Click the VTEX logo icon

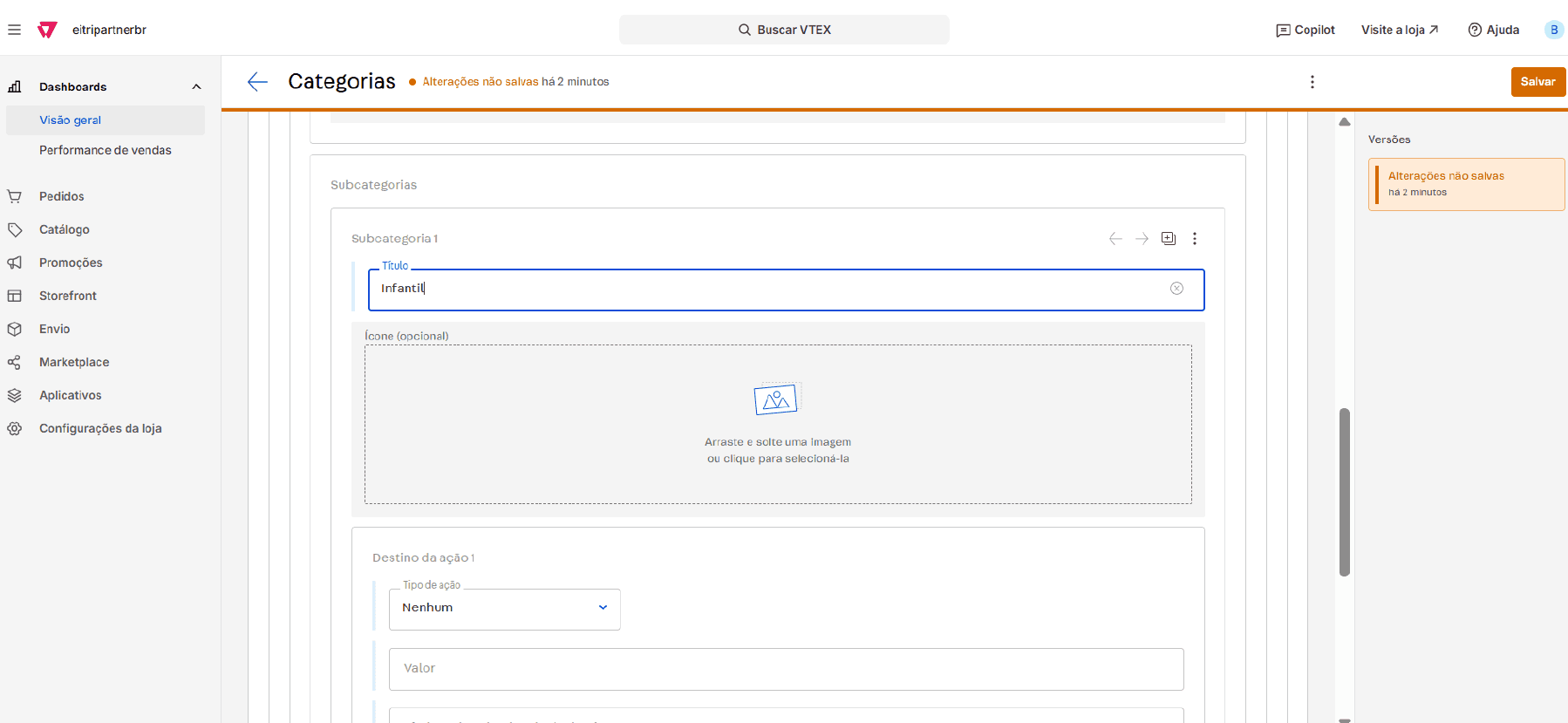(47, 30)
